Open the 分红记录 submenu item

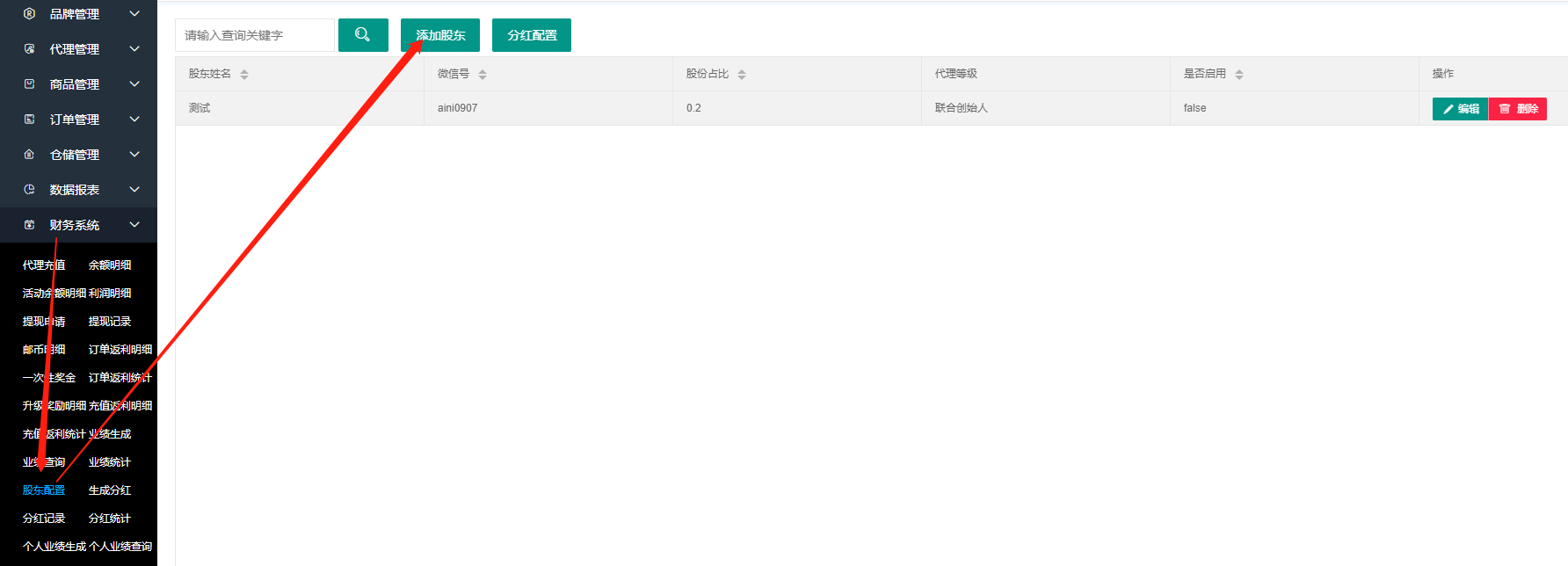point(44,519)
